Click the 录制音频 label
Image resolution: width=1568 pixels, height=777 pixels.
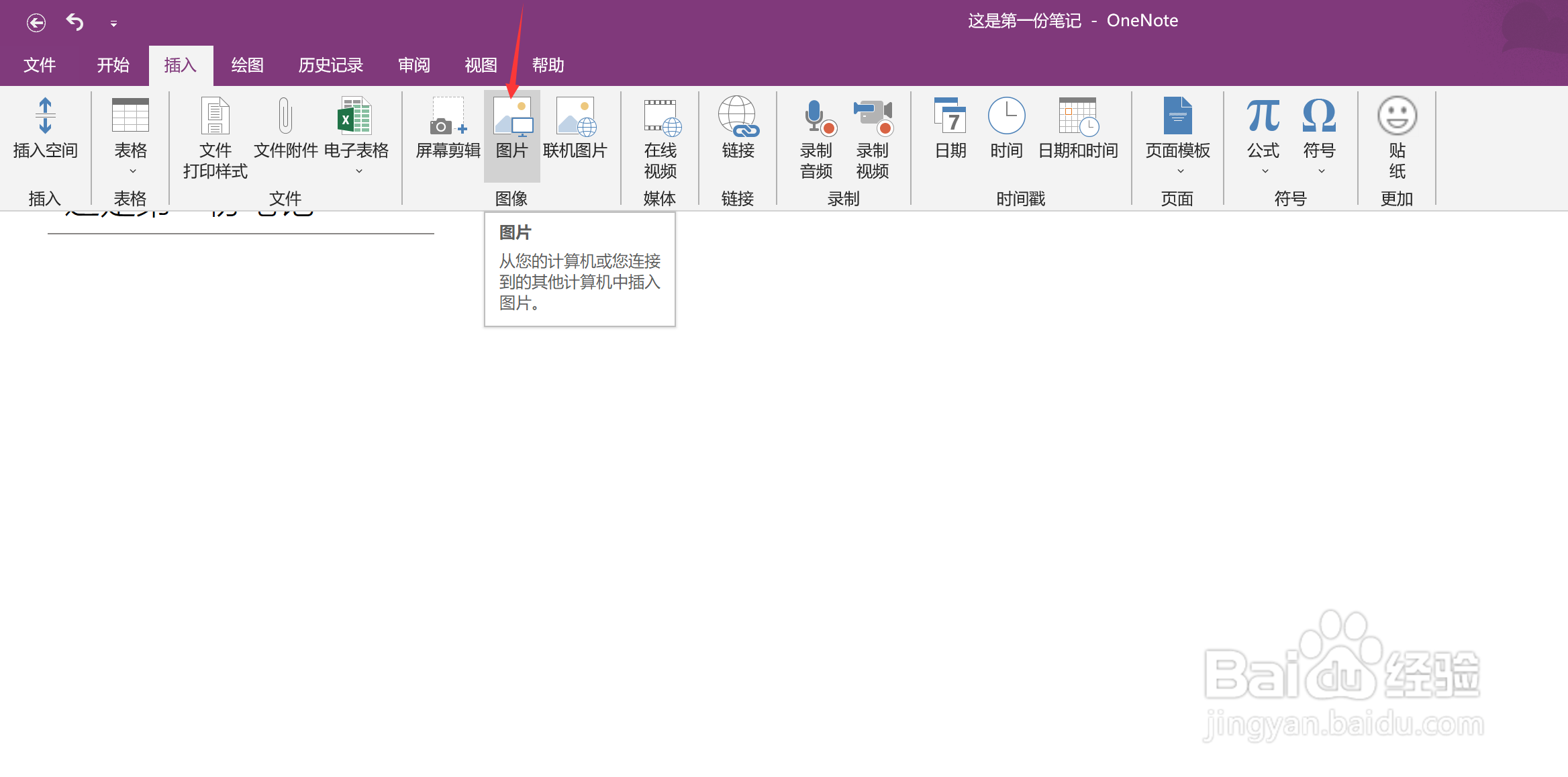[x=816, y=161]
